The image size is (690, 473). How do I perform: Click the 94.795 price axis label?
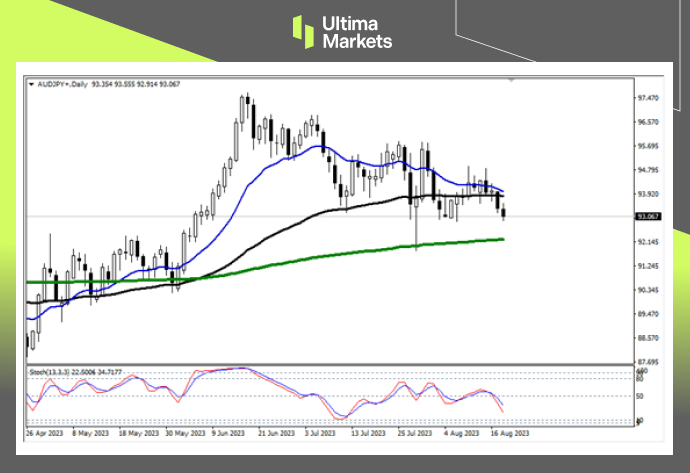pos(648,170)
